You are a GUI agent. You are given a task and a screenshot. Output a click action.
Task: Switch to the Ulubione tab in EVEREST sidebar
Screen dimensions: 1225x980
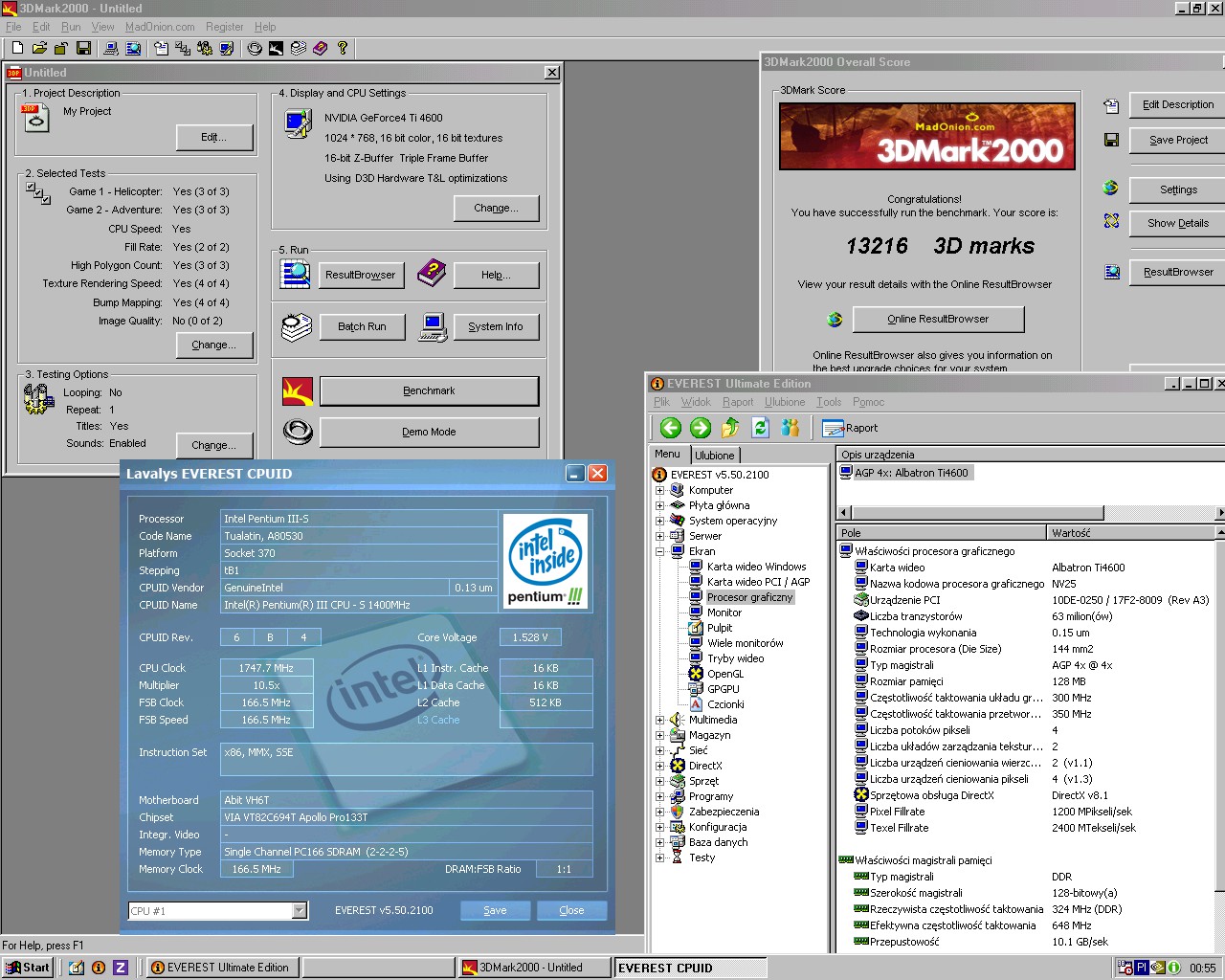[715, 456]
